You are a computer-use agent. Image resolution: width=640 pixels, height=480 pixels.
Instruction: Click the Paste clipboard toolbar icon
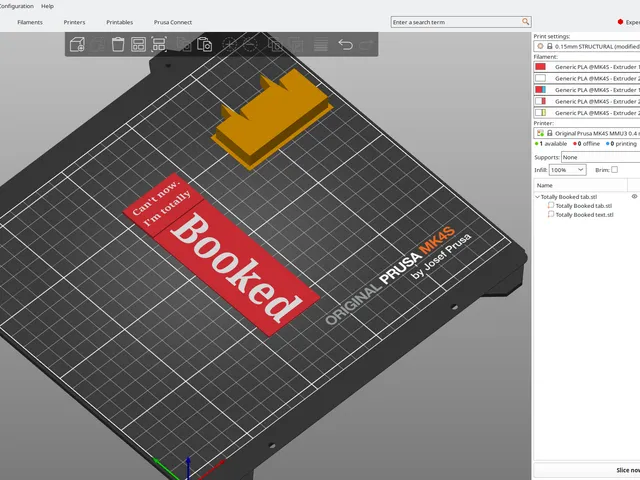[x=204, y=44]
